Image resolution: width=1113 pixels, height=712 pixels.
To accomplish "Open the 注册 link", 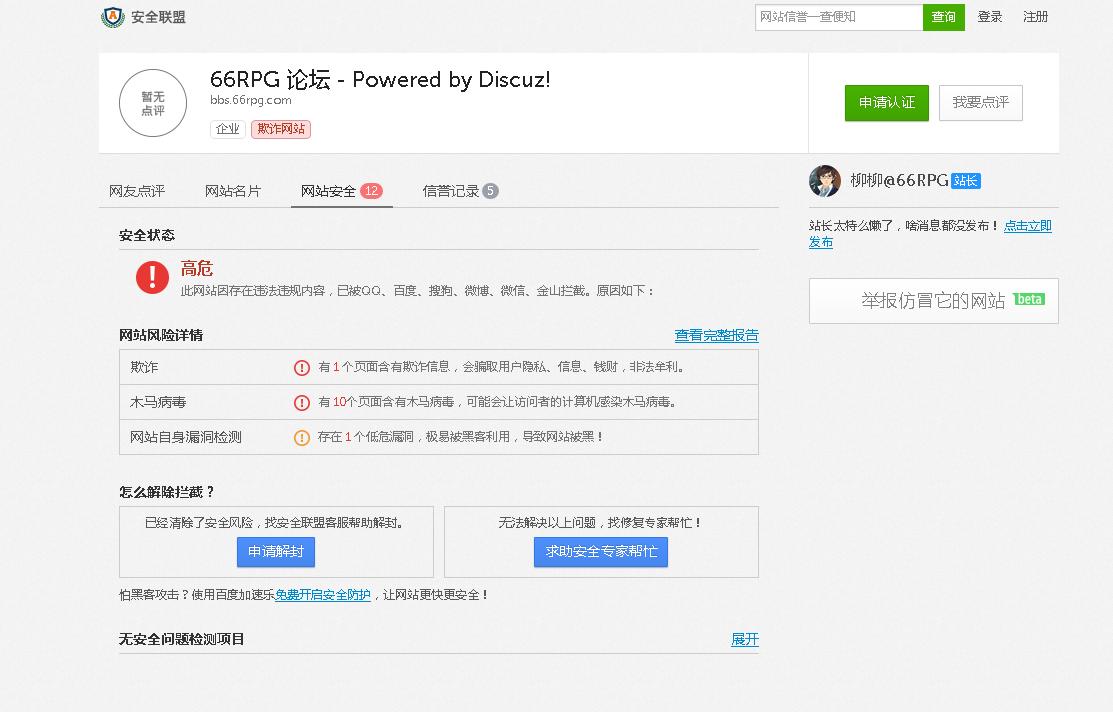I will [x=1035, y=17].
